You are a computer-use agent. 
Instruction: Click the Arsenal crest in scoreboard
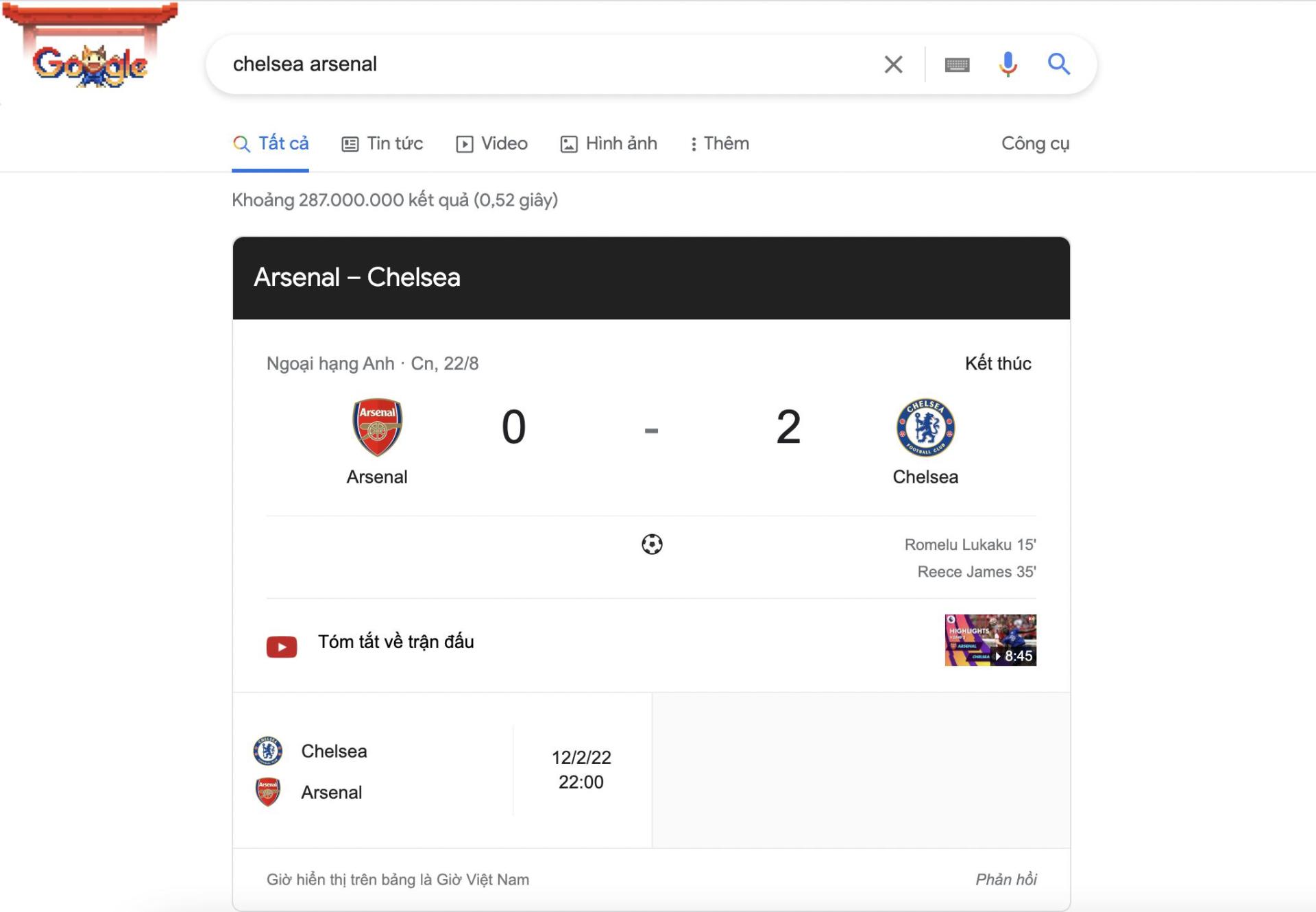(377, 427)
